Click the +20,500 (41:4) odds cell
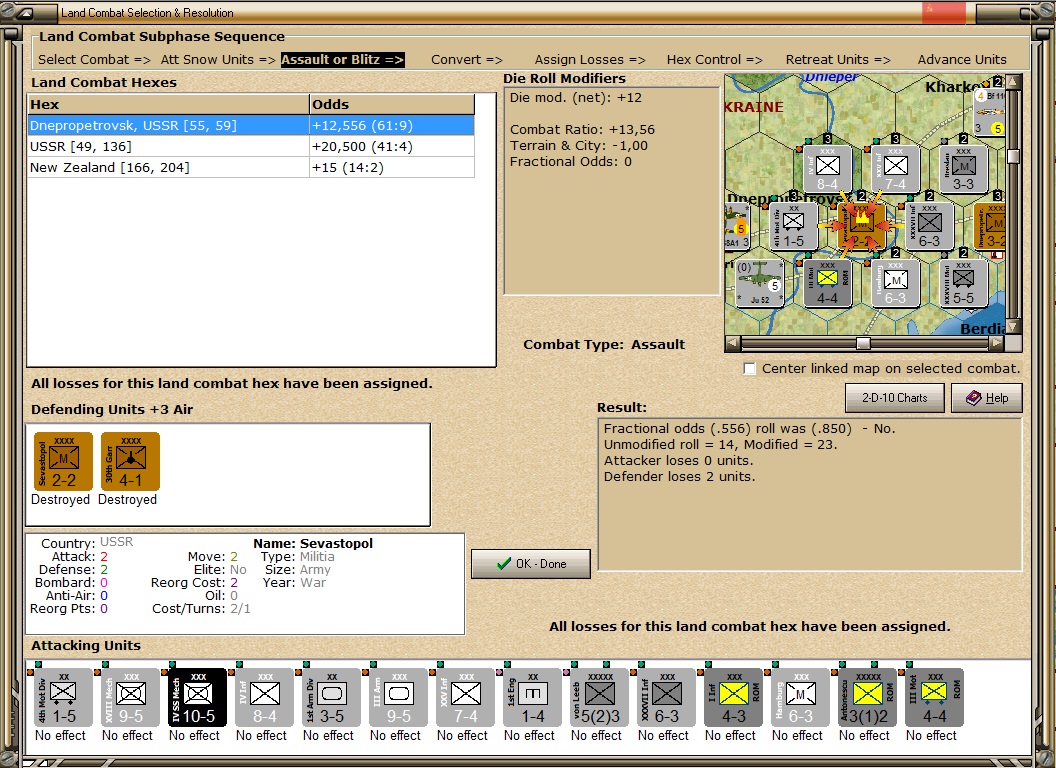This screenshot has height=768, width=1056. click(392, 146)
